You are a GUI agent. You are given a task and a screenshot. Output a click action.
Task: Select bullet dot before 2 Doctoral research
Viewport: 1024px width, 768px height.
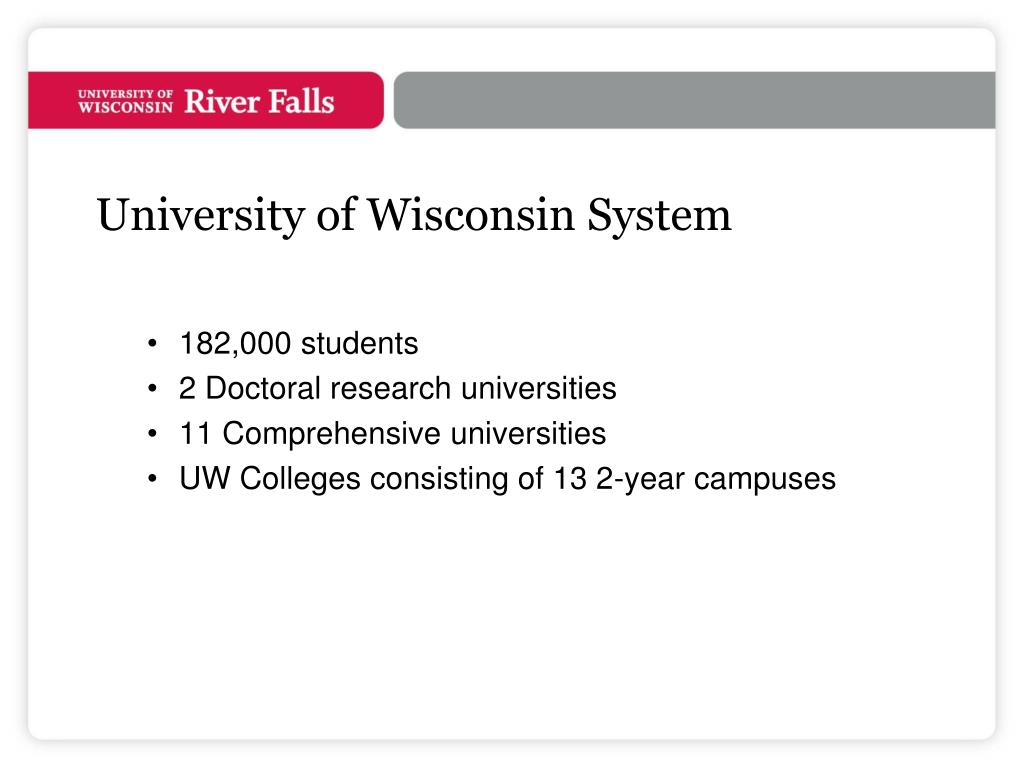pyautogui.click(x=152, y=389)
